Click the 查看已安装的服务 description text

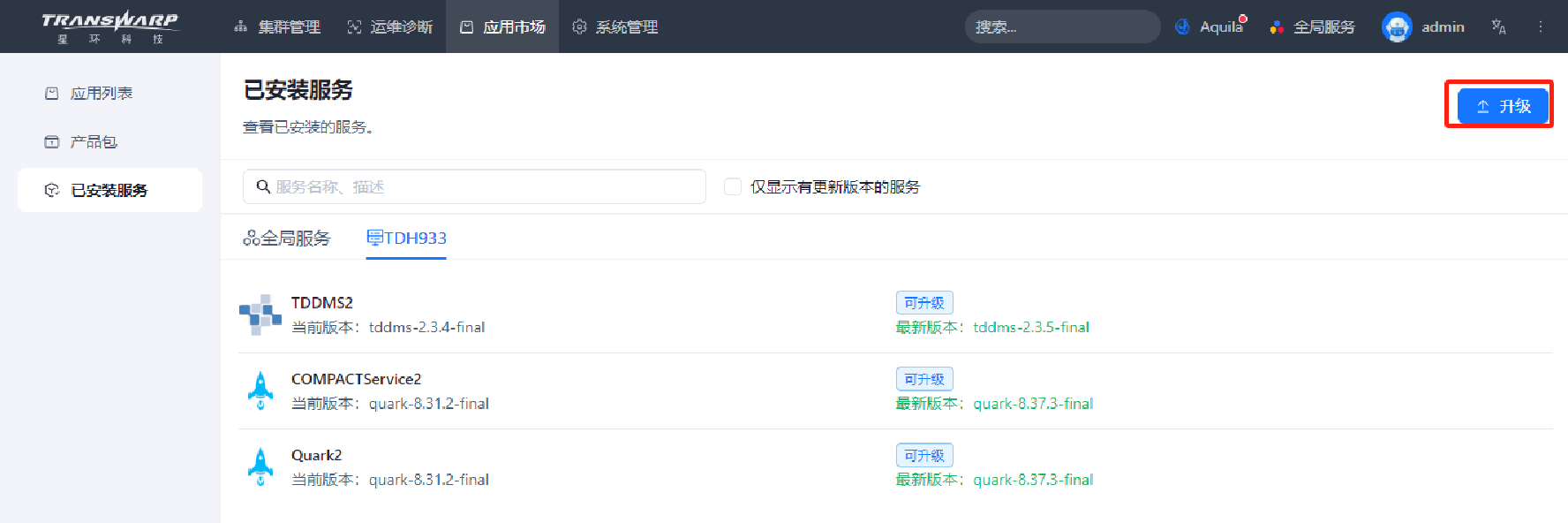point(308,127)
